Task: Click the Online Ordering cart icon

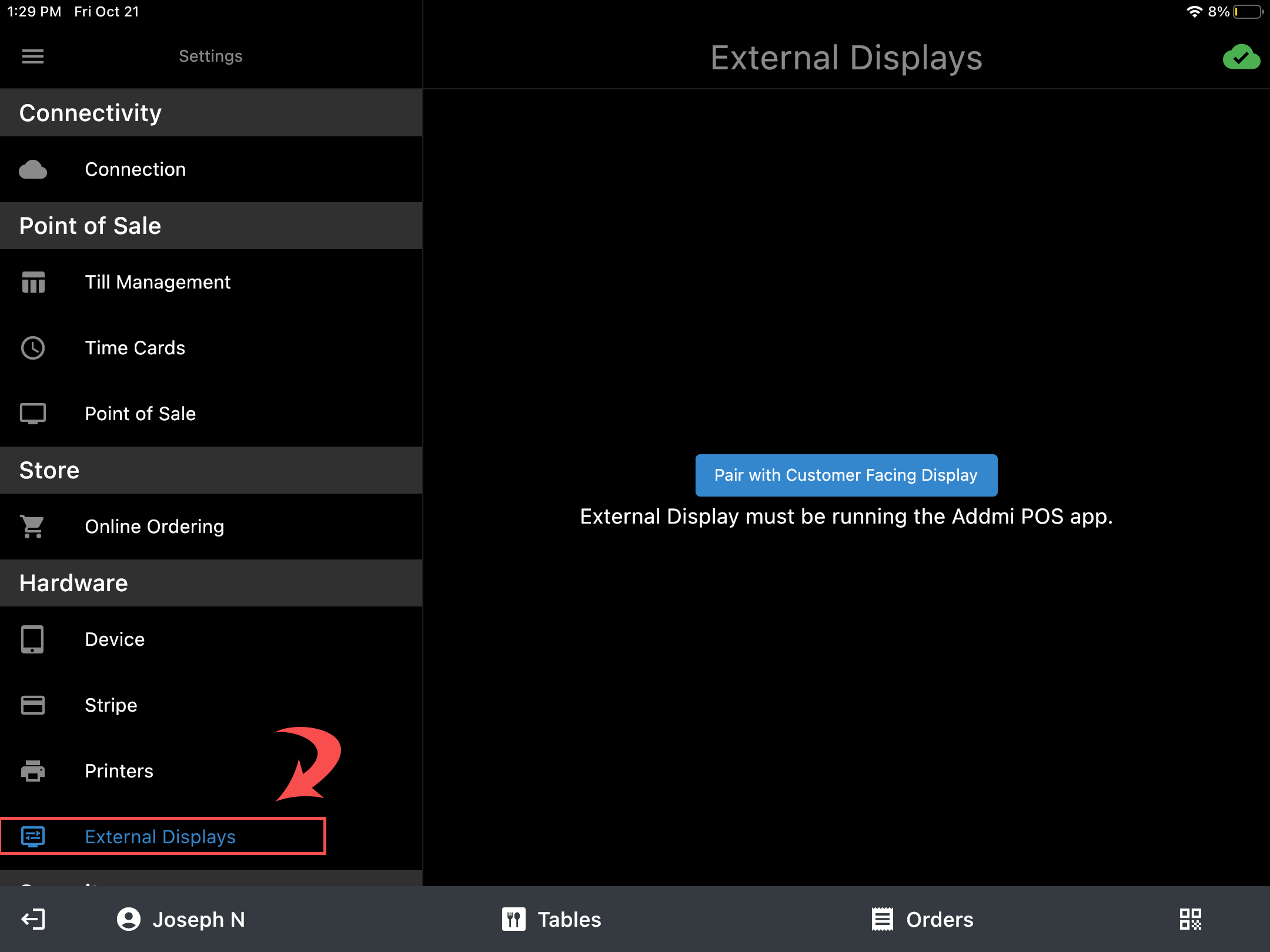Action: (33, 527)
